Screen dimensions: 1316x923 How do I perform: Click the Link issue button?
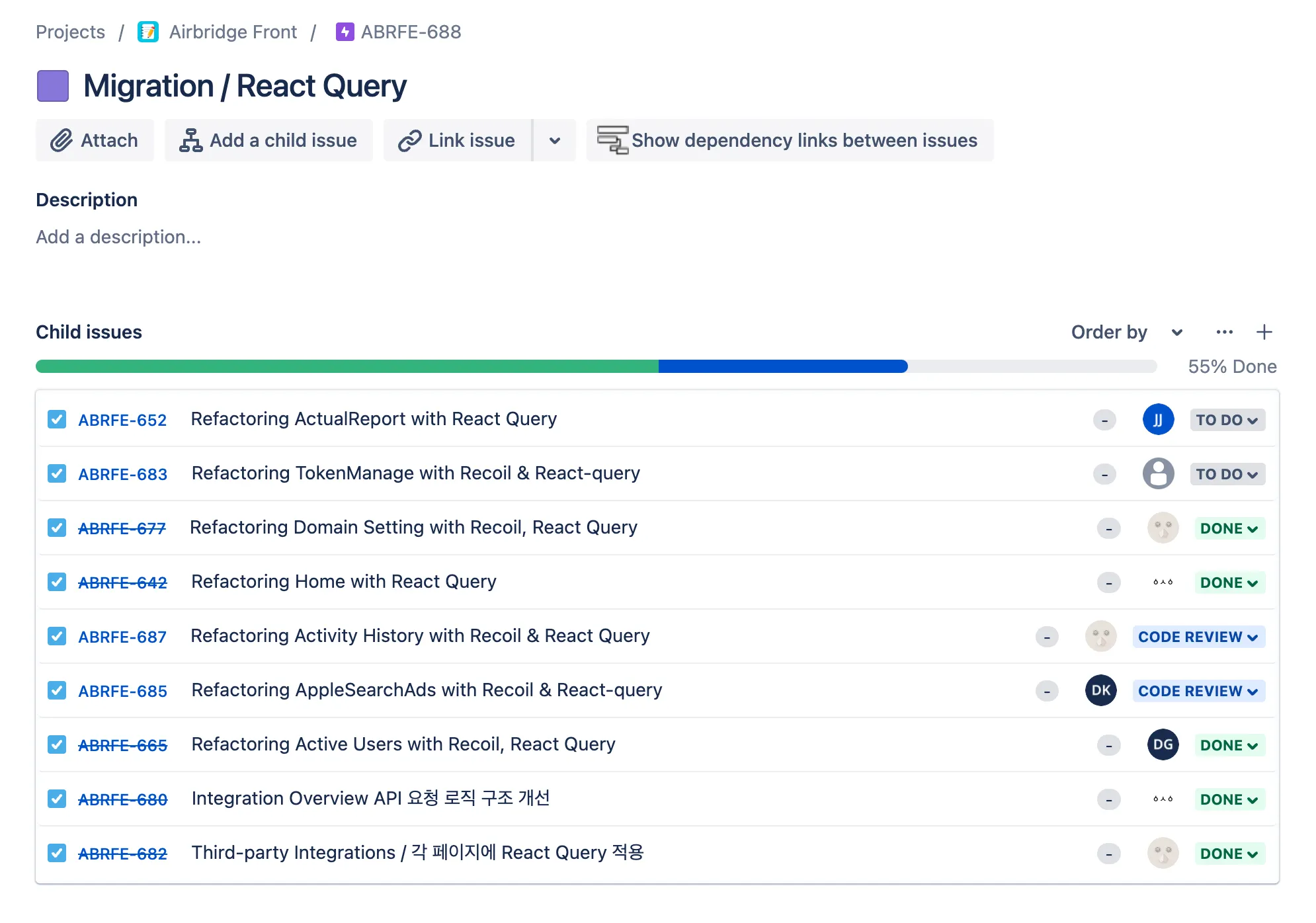coord(457,140)
